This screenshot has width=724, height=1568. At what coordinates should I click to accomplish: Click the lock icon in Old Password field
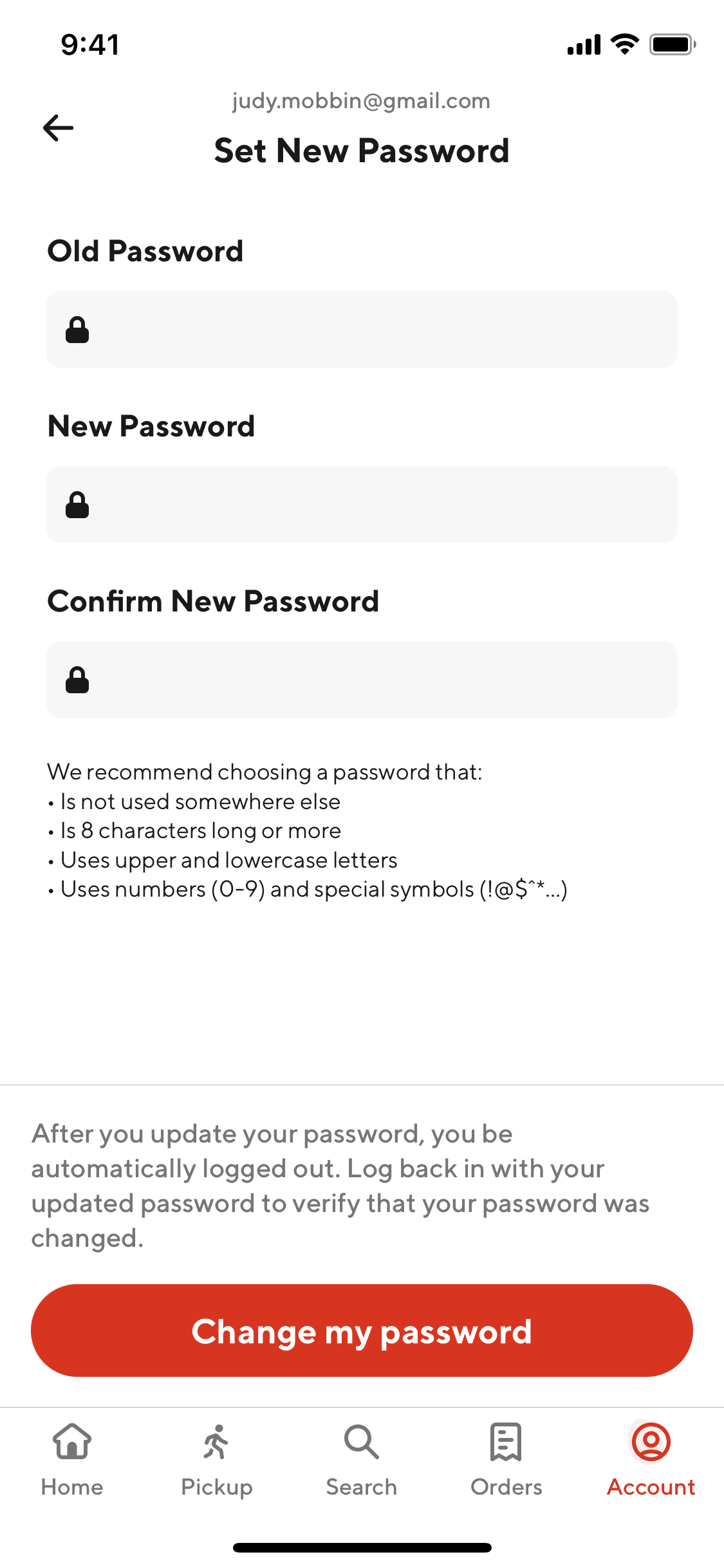click(x=77, y=330)
